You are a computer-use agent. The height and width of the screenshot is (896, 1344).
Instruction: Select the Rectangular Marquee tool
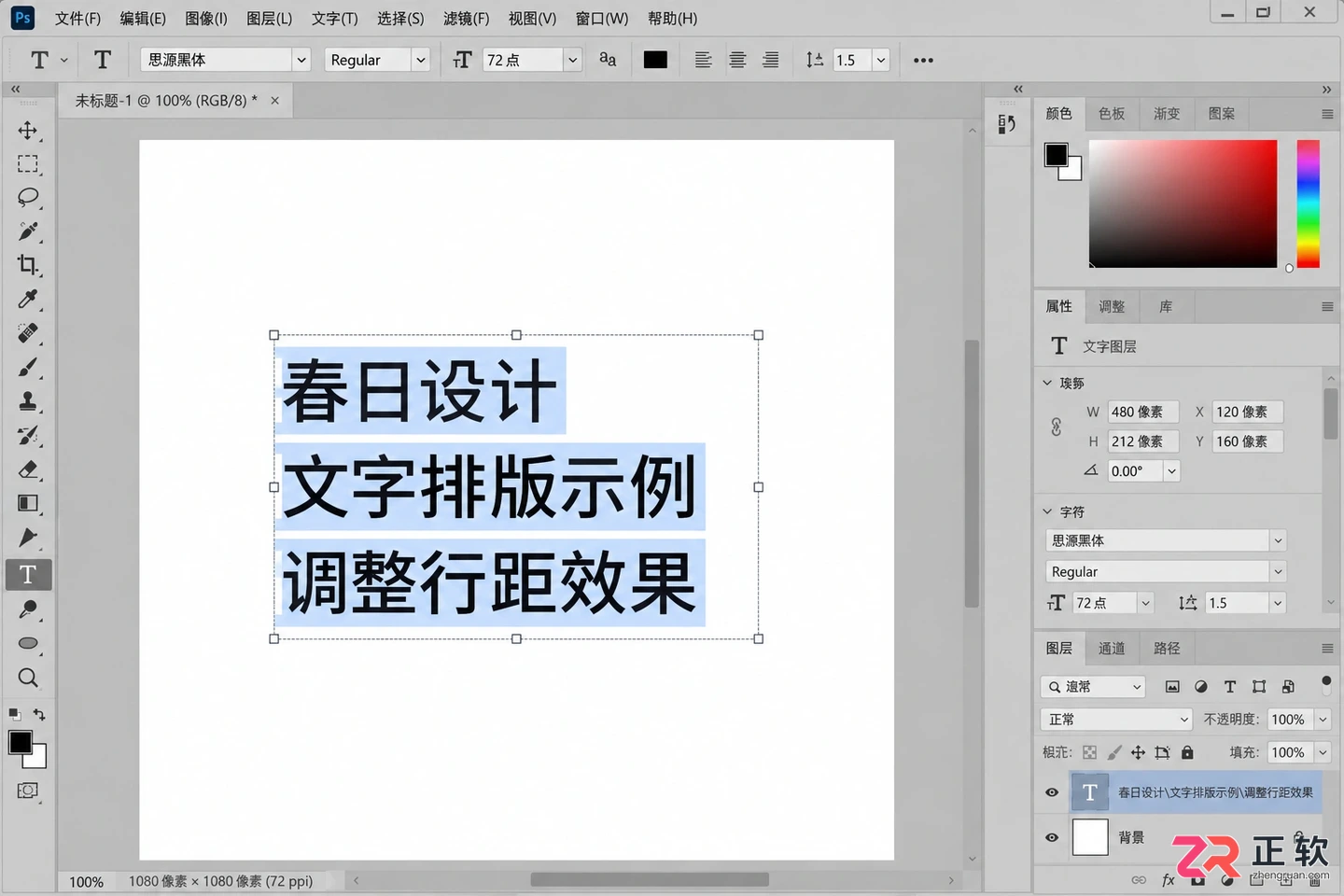click(28, 164)
